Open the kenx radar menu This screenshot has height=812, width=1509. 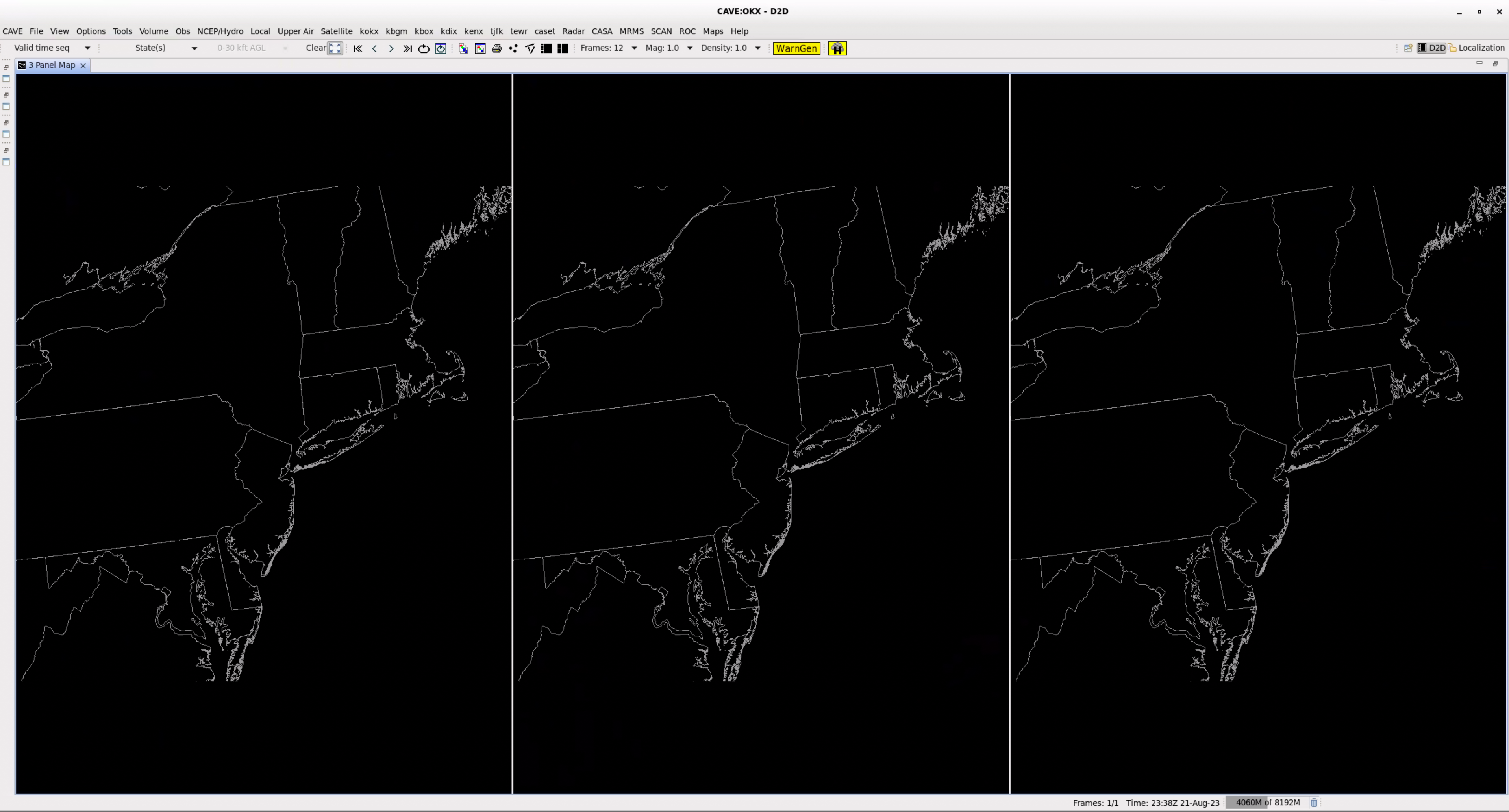tap(473, 31)
